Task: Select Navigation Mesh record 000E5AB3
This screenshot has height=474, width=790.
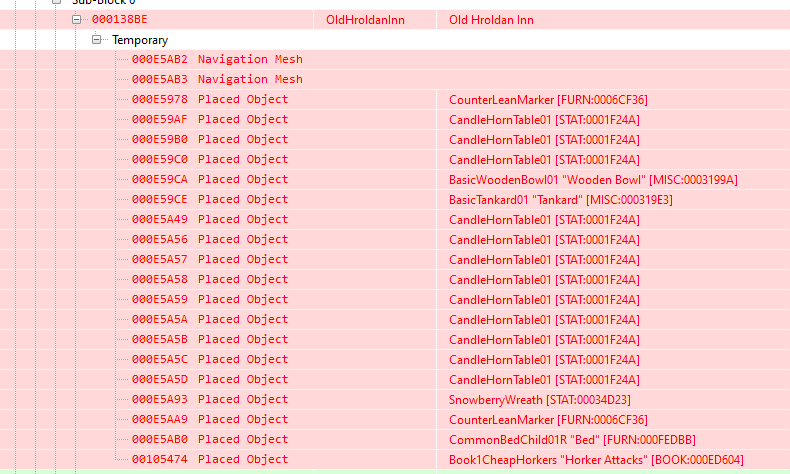Action: [x=216, y=79]
